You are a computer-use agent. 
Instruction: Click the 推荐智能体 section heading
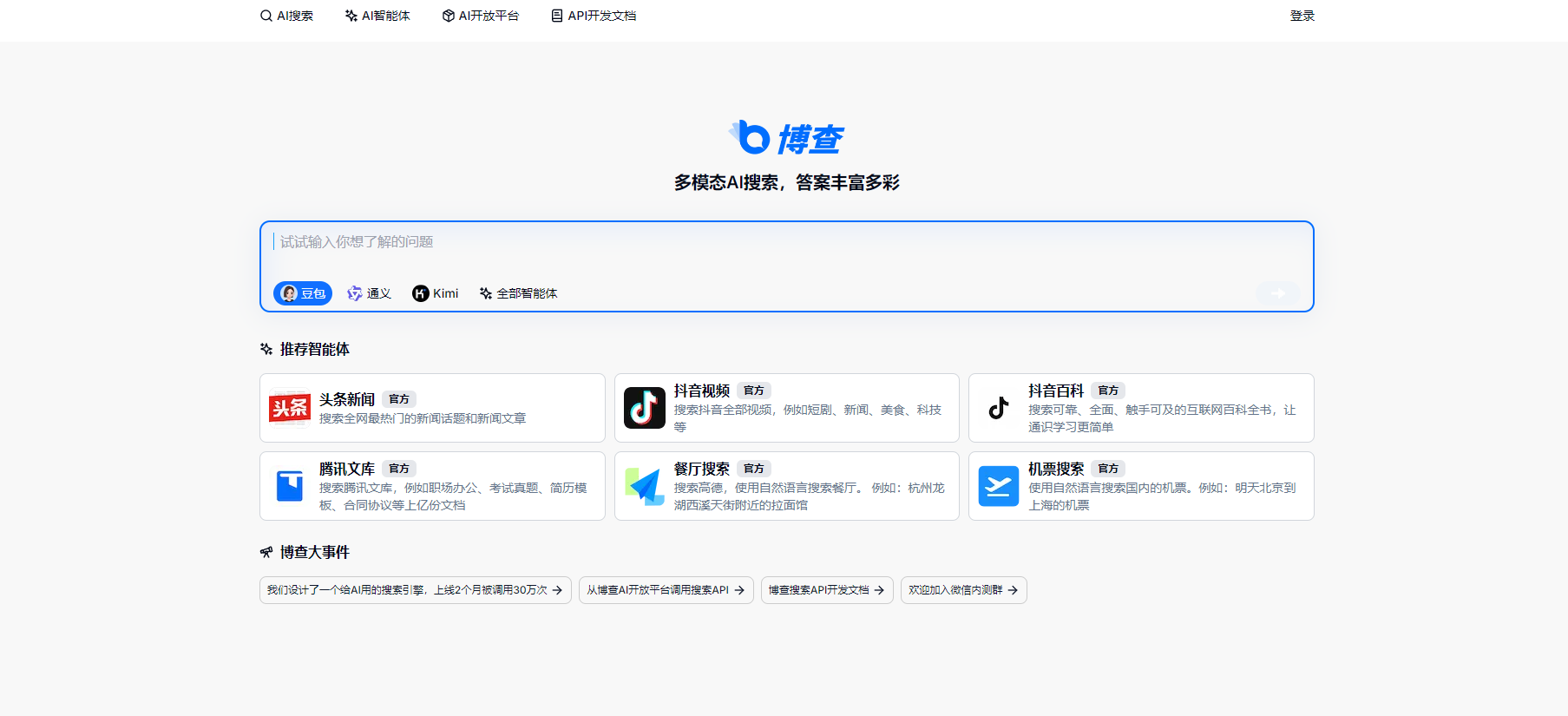pyautogui.click(x=314, y=349)
